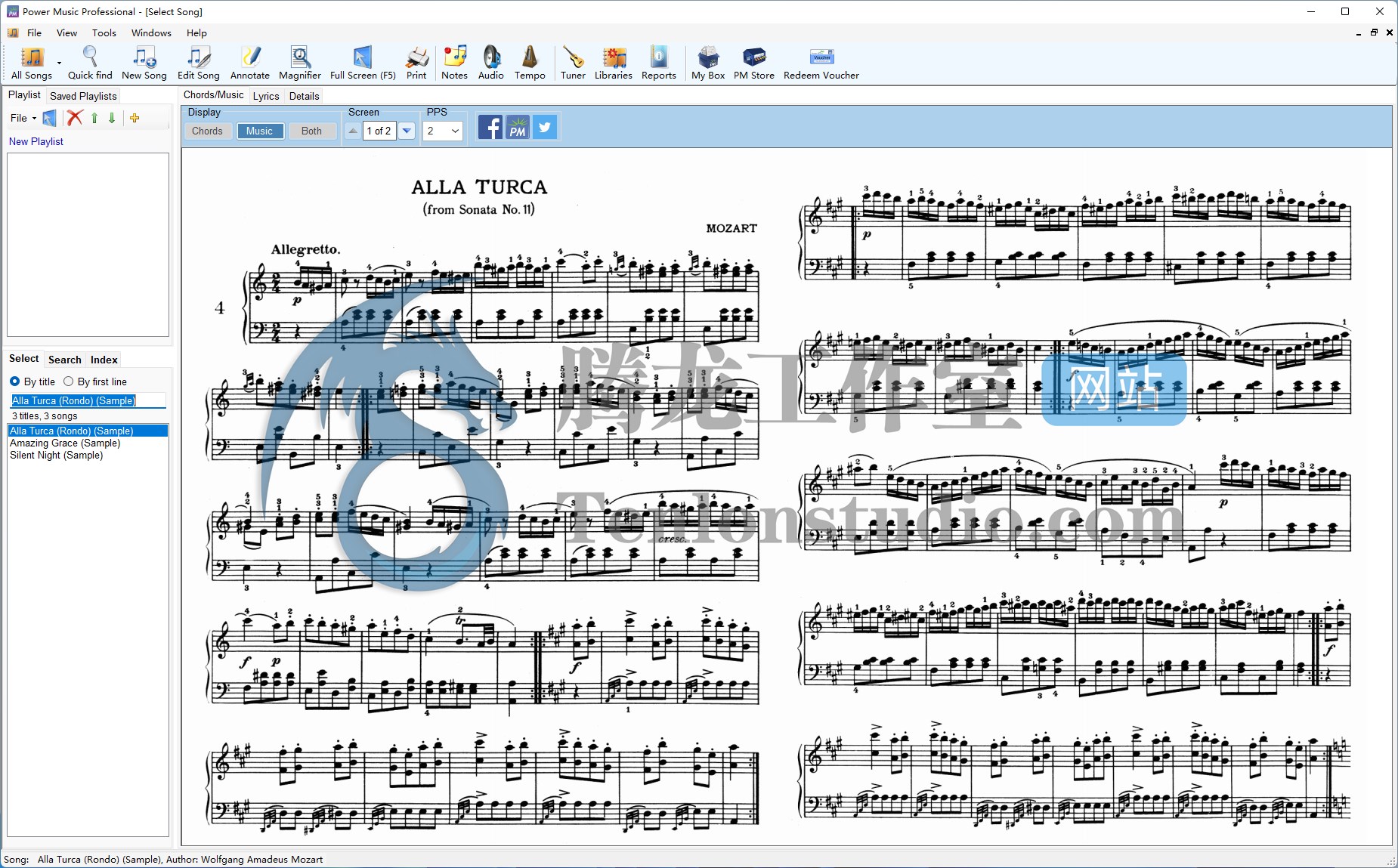This screenshot has width=1398, height=868.
Task: Click the Redeem Voucher icon
Action: [x=821, y=63]
